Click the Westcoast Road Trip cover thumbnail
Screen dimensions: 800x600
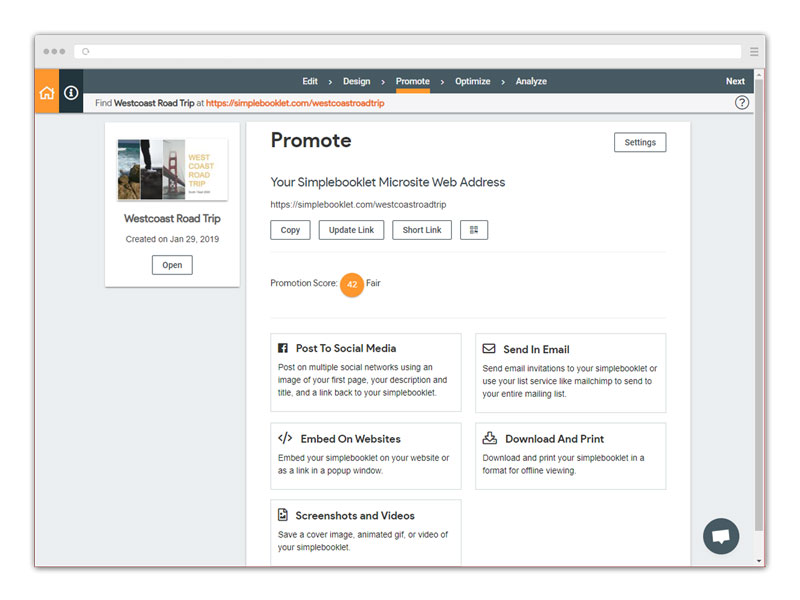coord(172,170)
